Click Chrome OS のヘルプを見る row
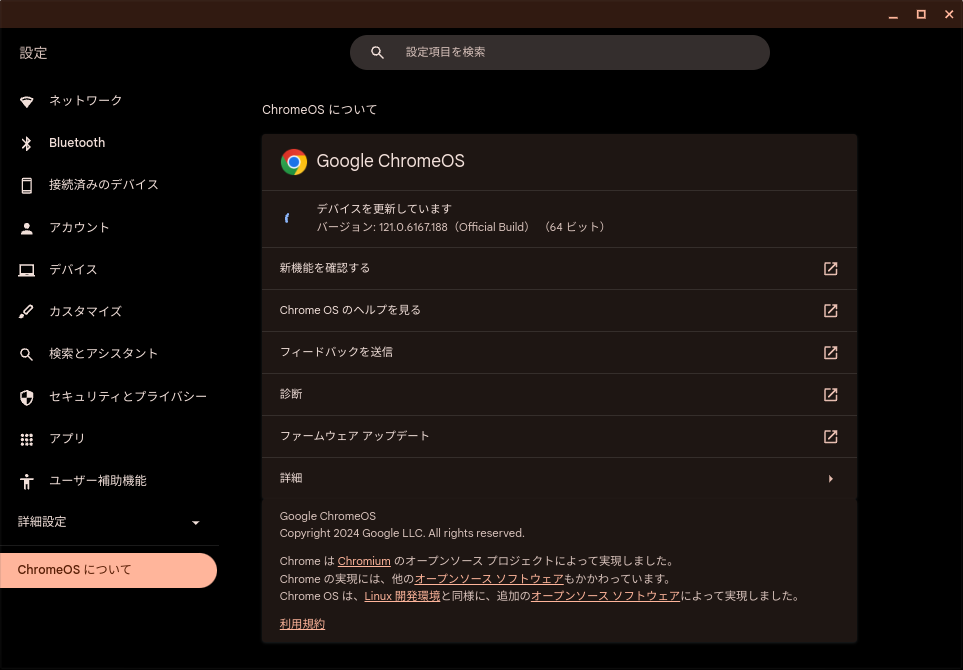Viewport: 963px width, 670px height. tap(559, 311)
